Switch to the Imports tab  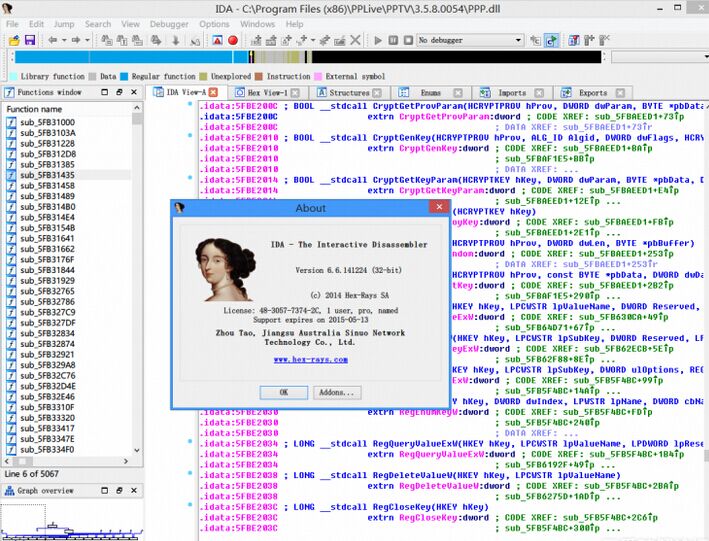tap(511, 92)
